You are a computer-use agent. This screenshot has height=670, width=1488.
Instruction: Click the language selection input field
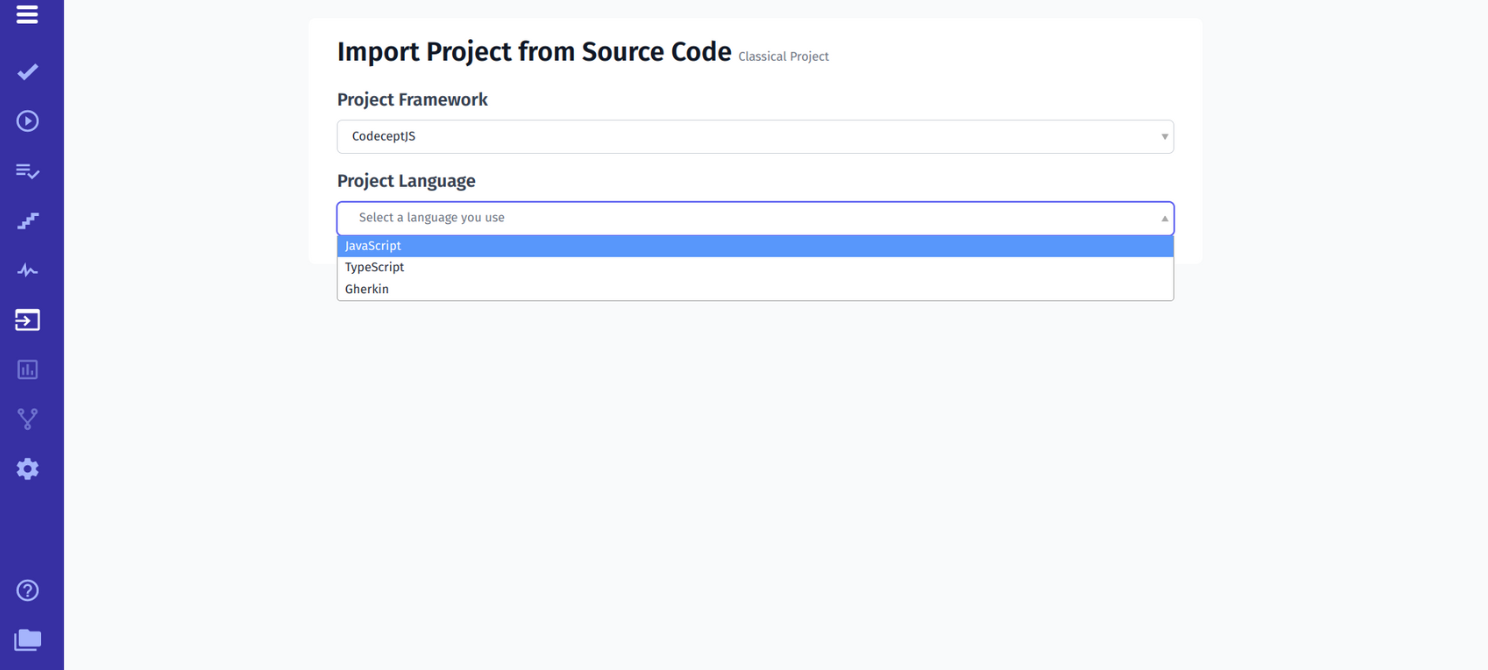700,217
